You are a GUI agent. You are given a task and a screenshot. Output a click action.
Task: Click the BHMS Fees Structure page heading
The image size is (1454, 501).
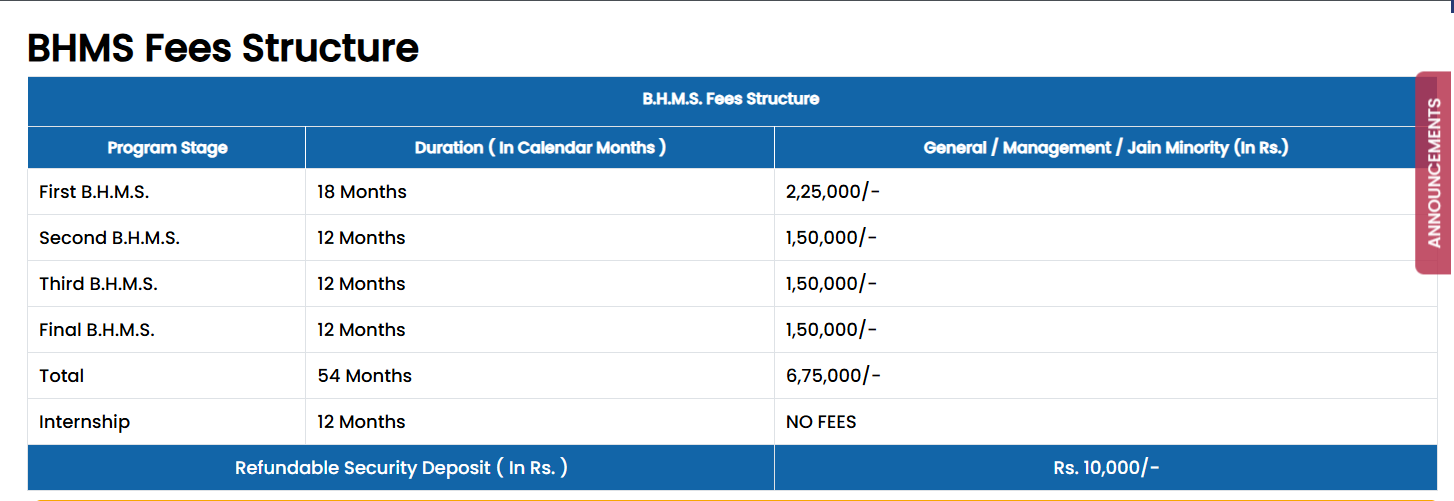point(222,48)
